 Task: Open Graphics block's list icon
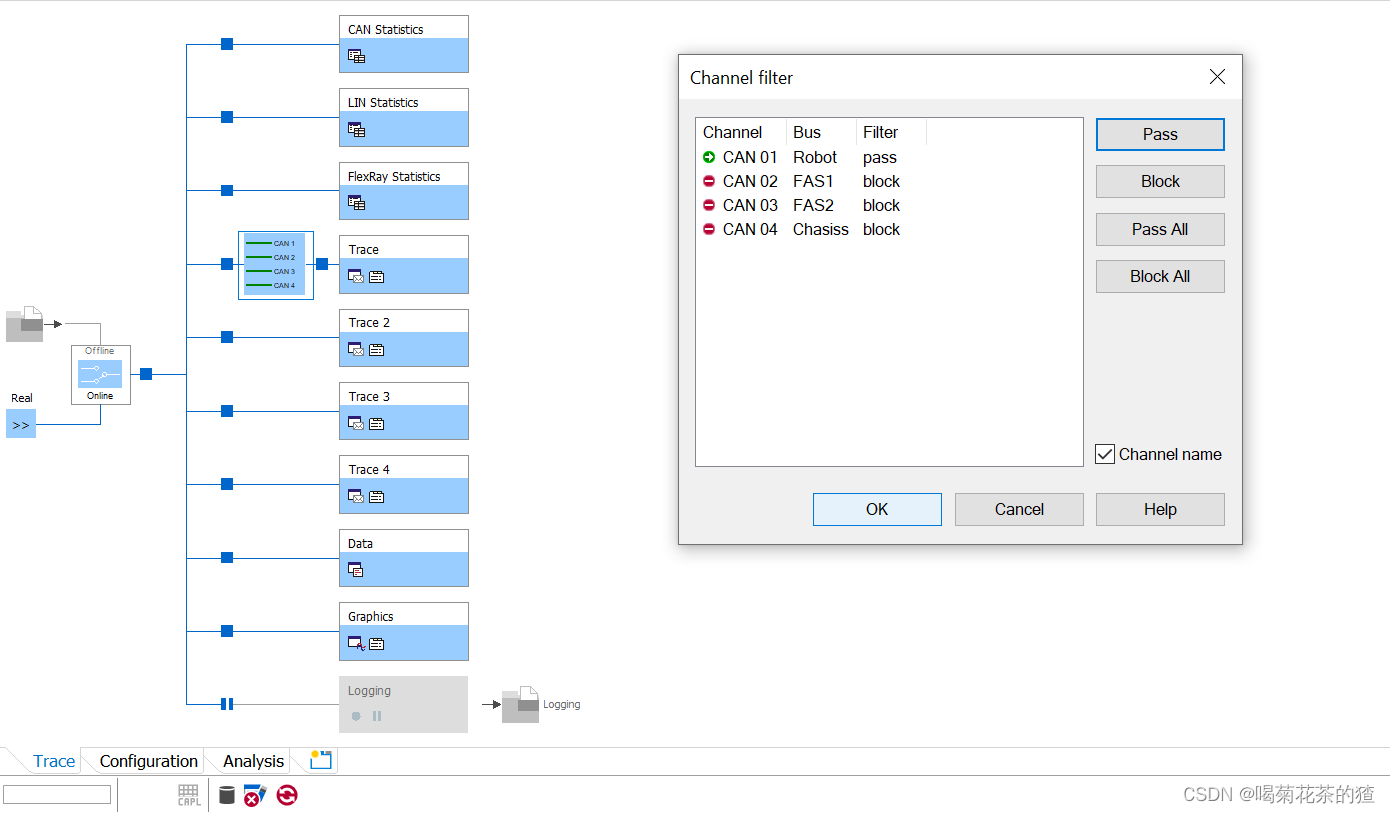377,644
